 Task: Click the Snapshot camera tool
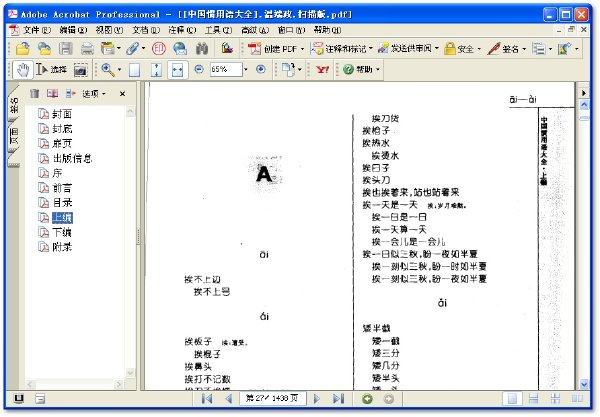[x=81, y=70]
